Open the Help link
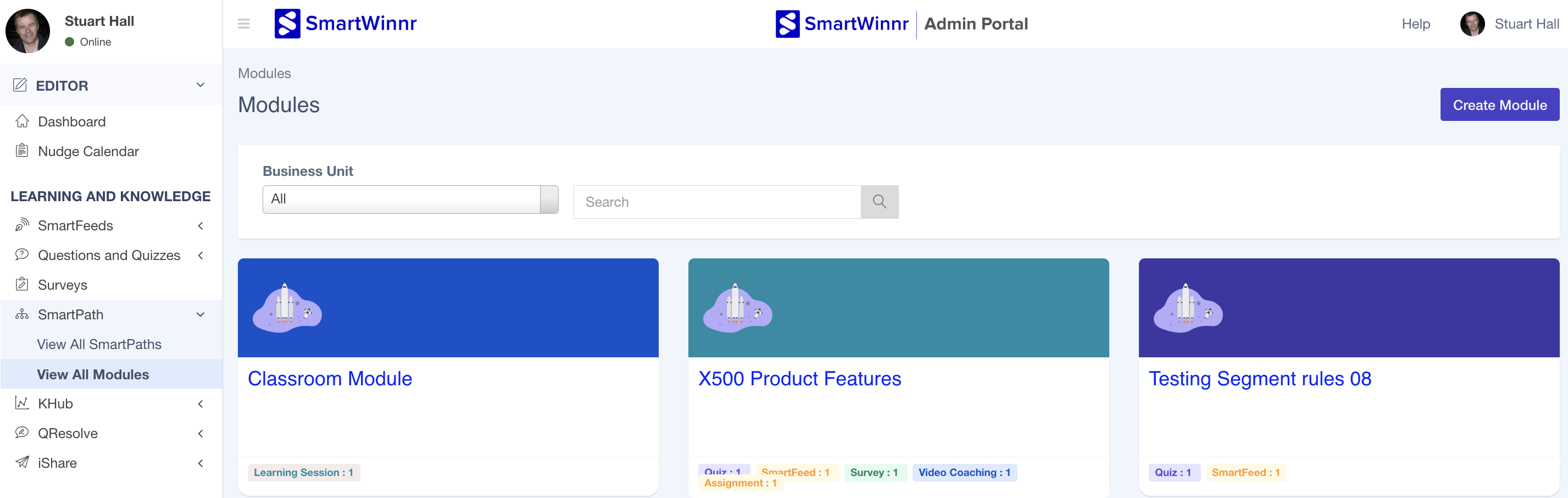The image size is (1568, 498). pyautogui.click(x=1415, y=24)
